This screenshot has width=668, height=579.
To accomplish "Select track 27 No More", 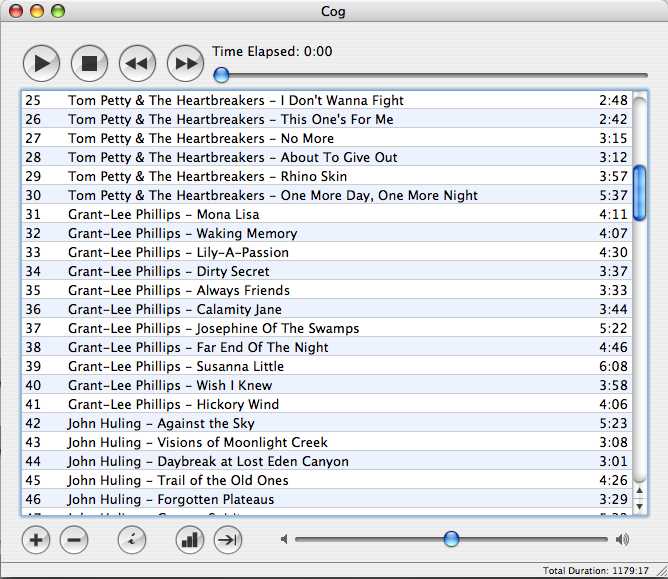I will click(x=327, y=138).
